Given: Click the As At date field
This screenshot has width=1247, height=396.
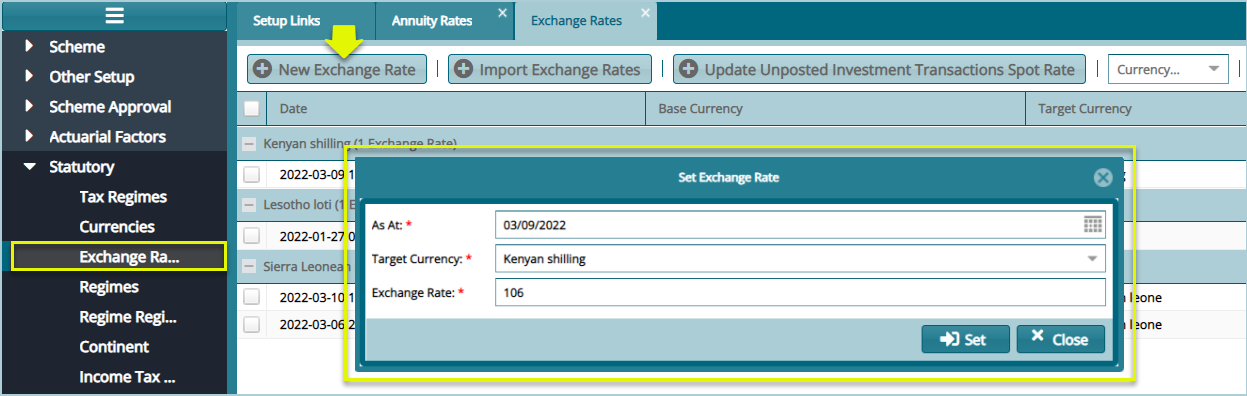Looking at the screenshot, I should (800, 224).
